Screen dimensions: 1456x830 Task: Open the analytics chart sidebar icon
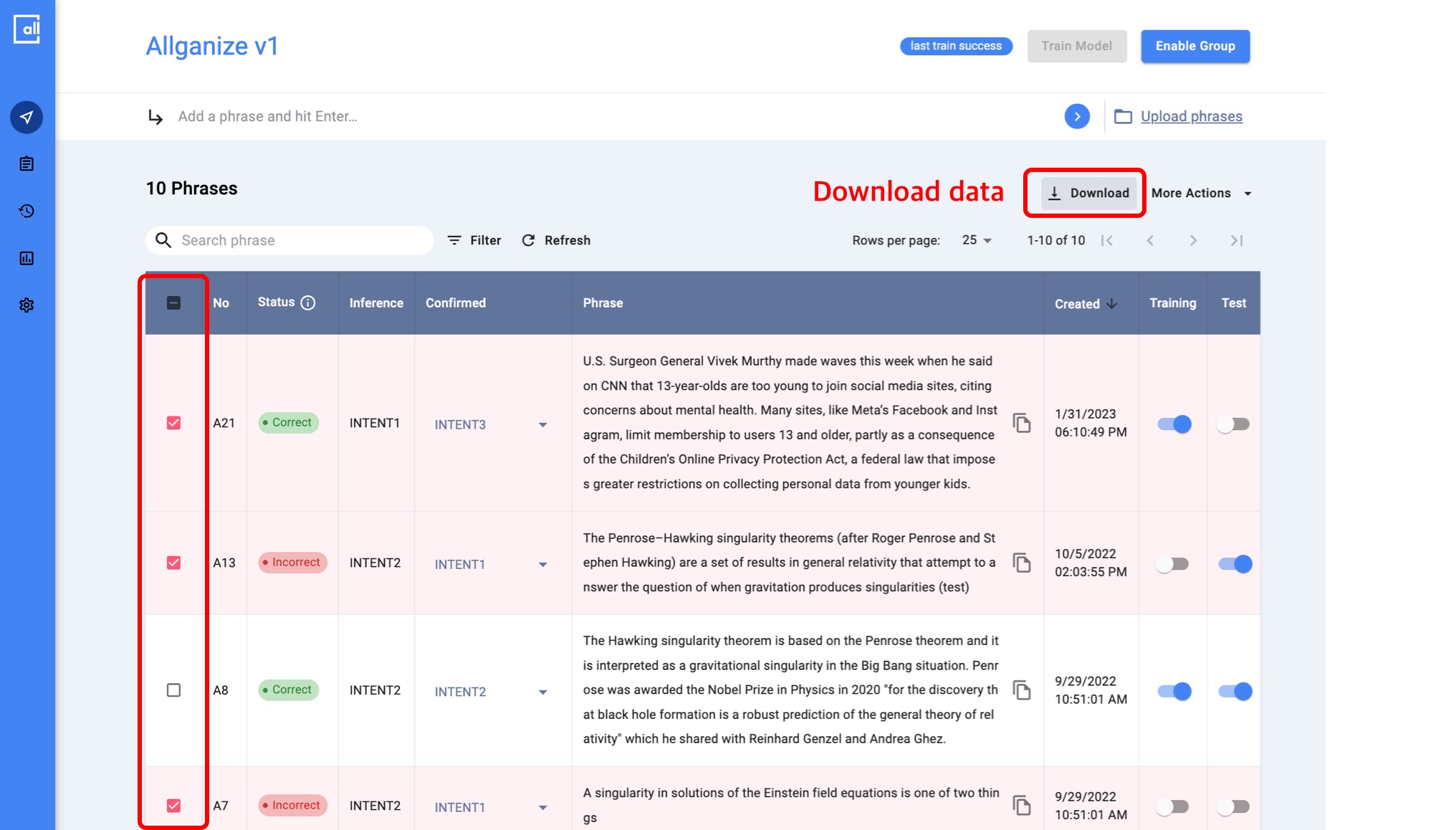point(27,258)
